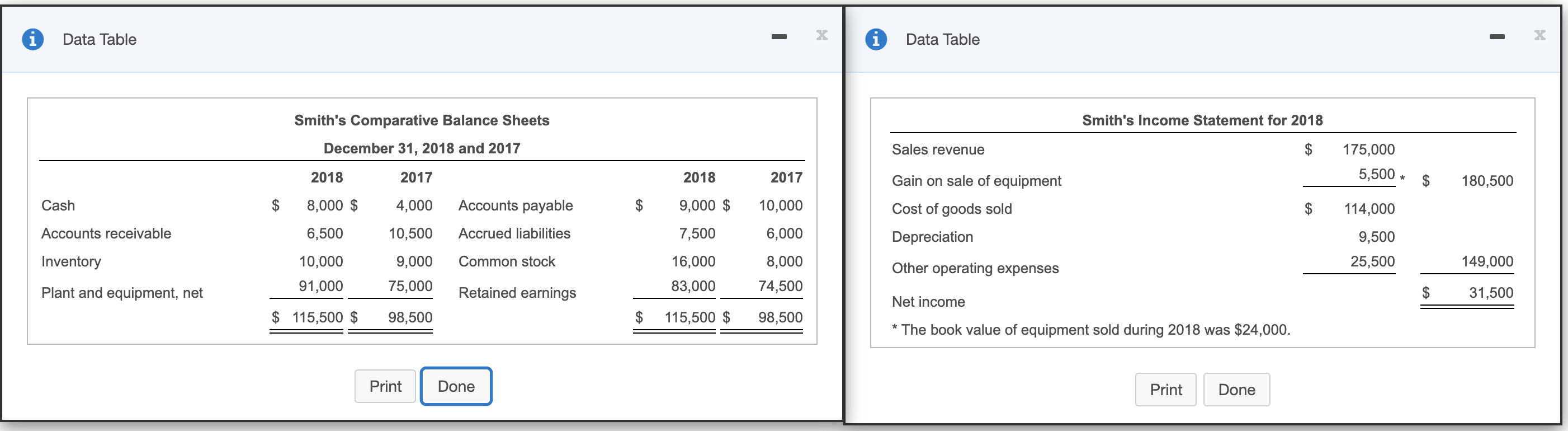The image size is (1568, 431).
Task: Click the Accrued liabilities label
Action: point(514,233)
